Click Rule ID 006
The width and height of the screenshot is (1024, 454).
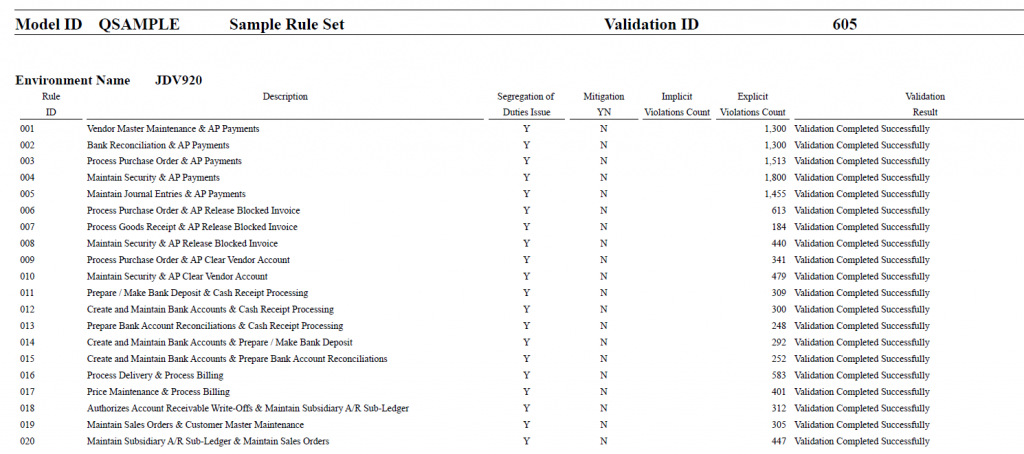tap(27, 210)
